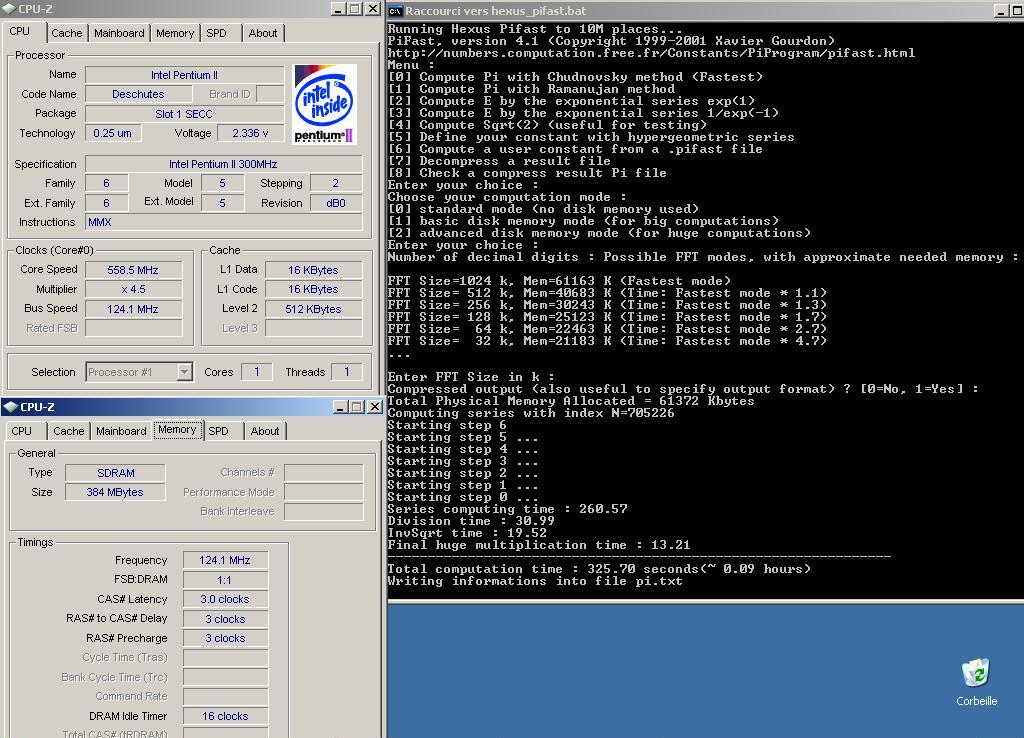
Task: Click the command prompt window title icon
Action: [395, 10]
